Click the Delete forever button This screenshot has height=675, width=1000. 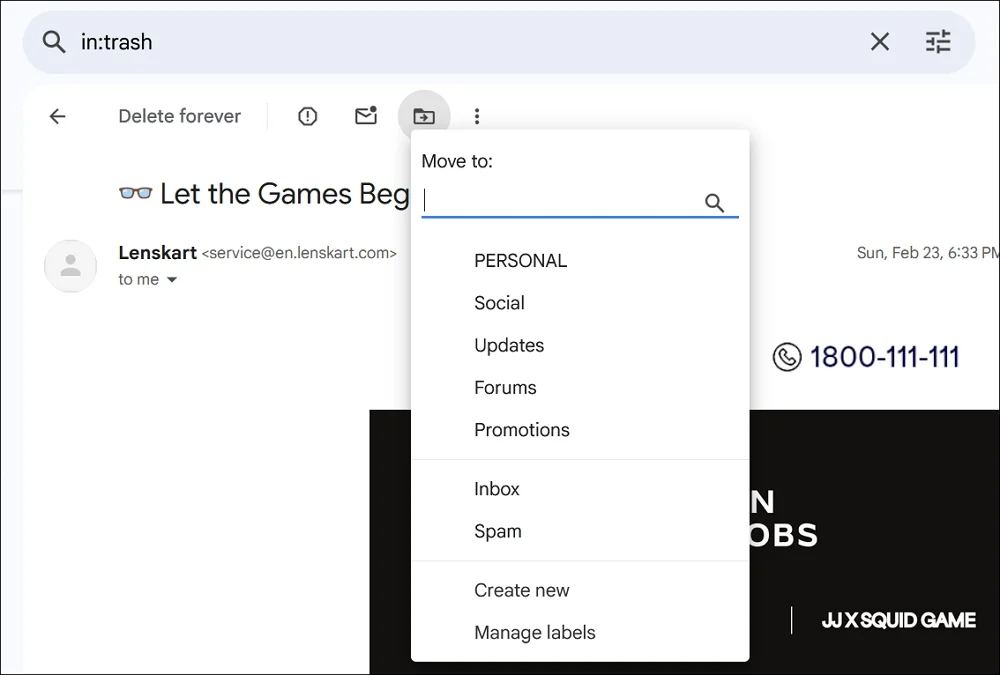pyautogui.click(x=180, y=116)
